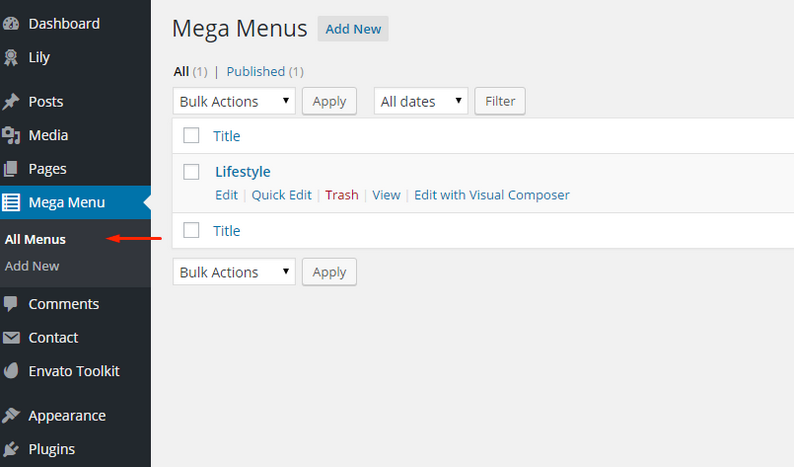Click the Contact envelope icon

click(x=11, y=337)
